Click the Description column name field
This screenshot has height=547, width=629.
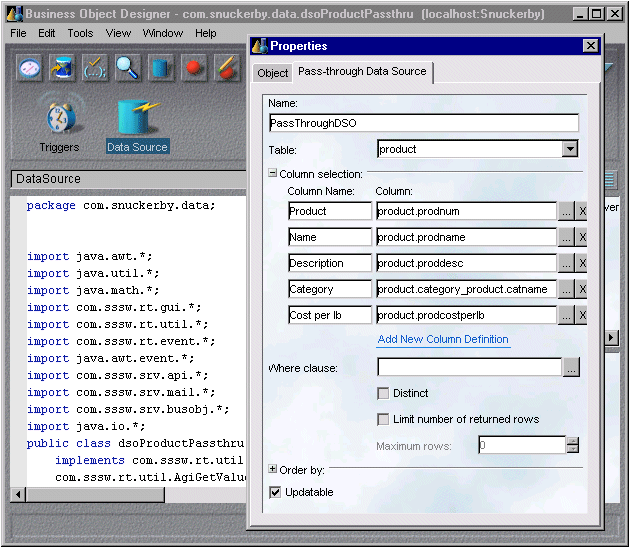(x=330, y=263)
